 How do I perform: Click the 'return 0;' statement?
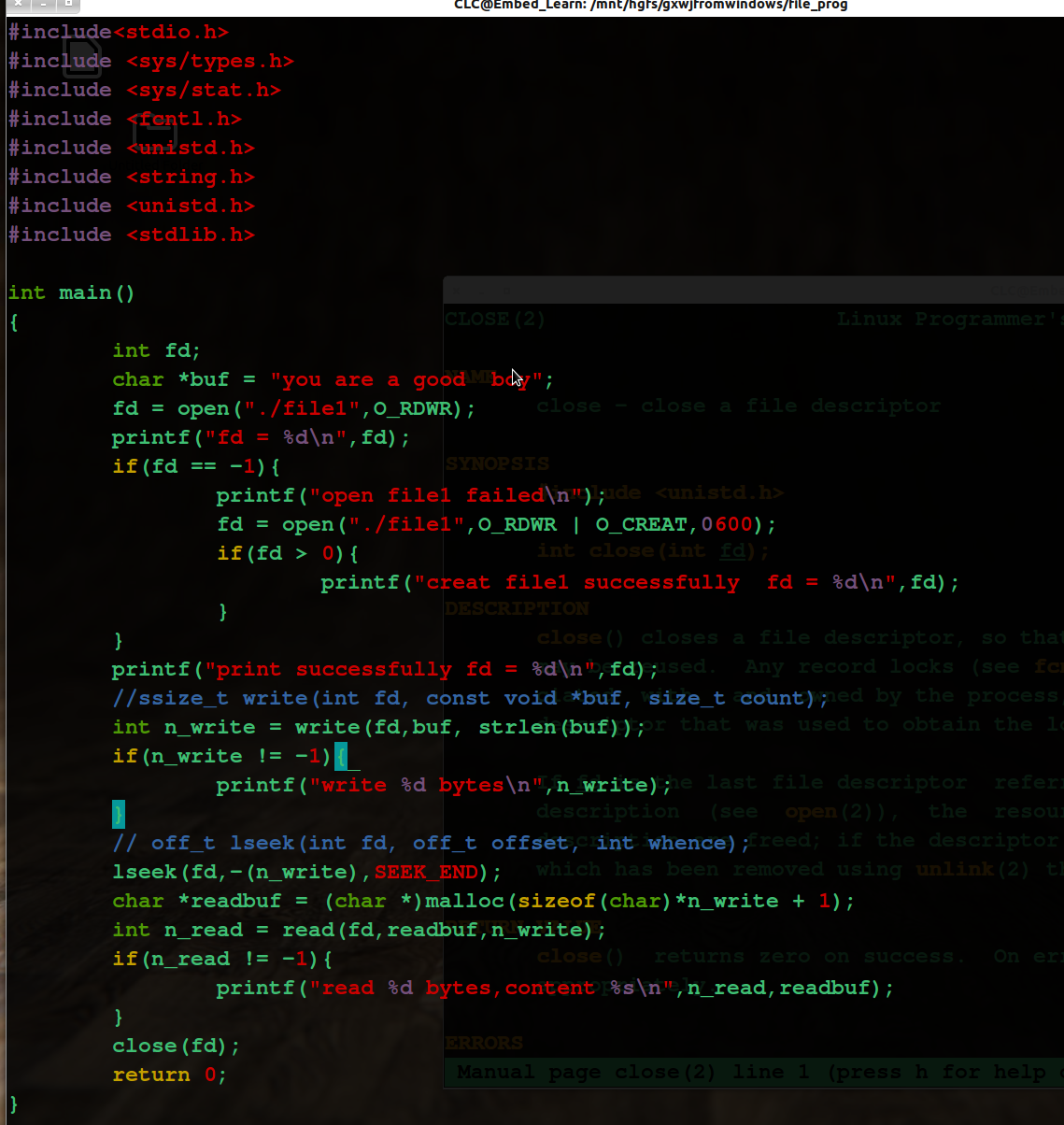[x=170, y=1075]
